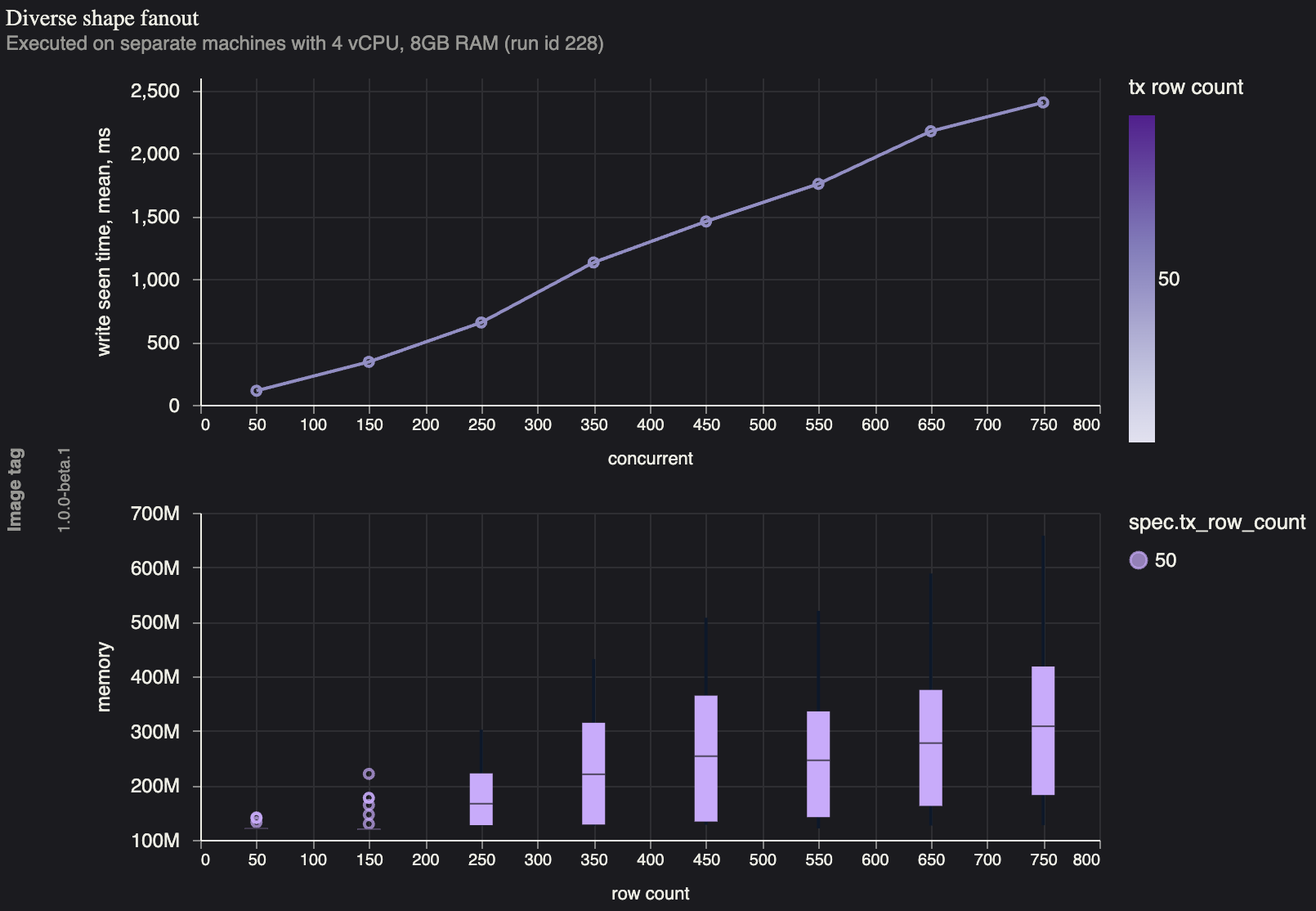Select the memory box at row count 250
Screen dimensions: 1316x911
coord(481,799)
